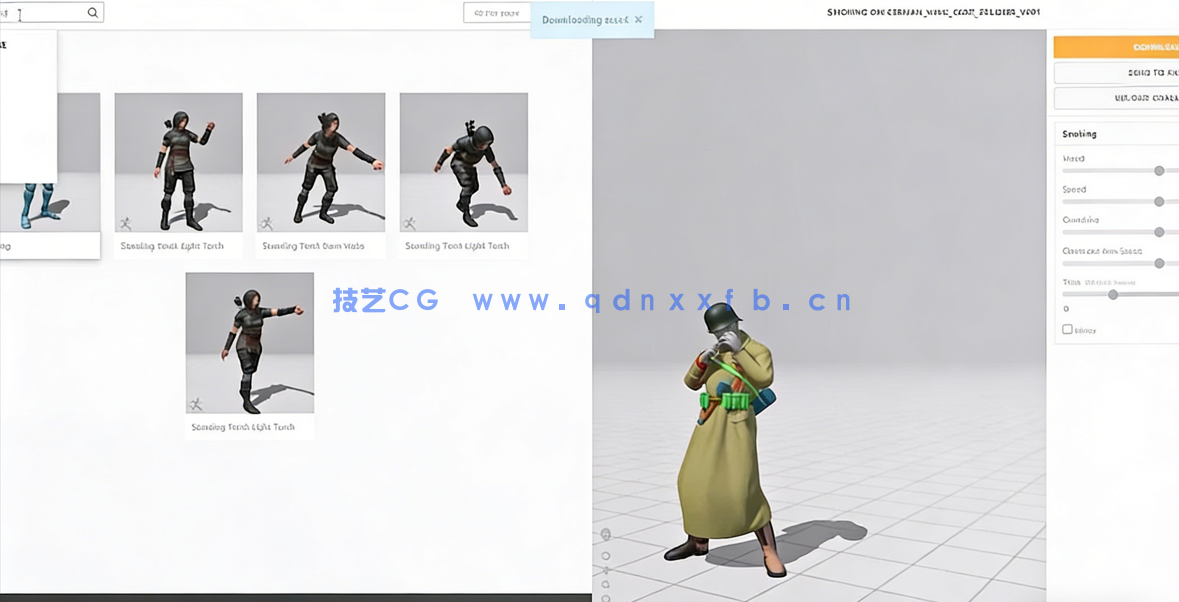The height and width of the screenshot is (602, 1179).
Task: Click the Trim slider handle
Action: click(x=1113, y=294)
